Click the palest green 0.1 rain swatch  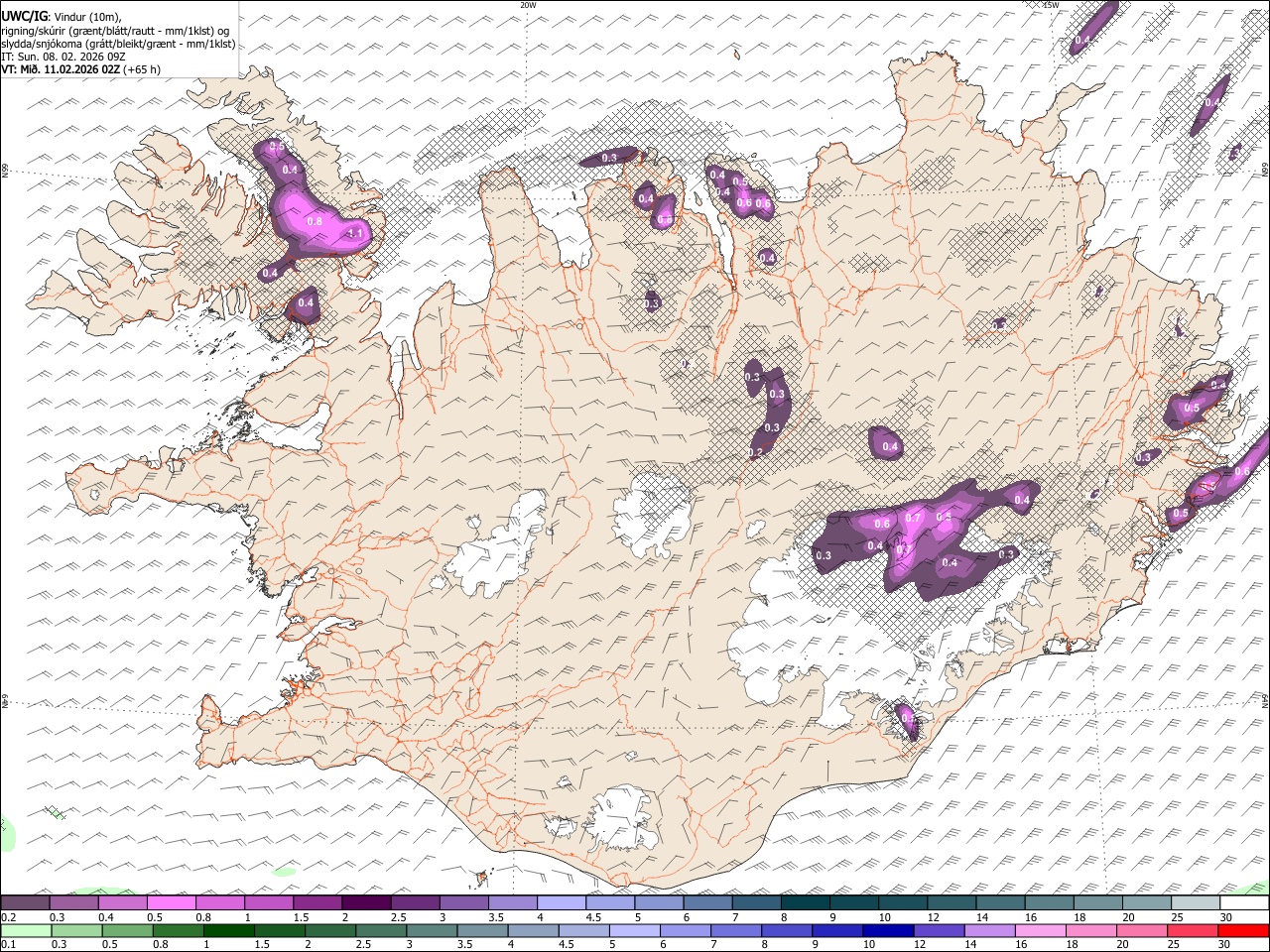(25, 930)
